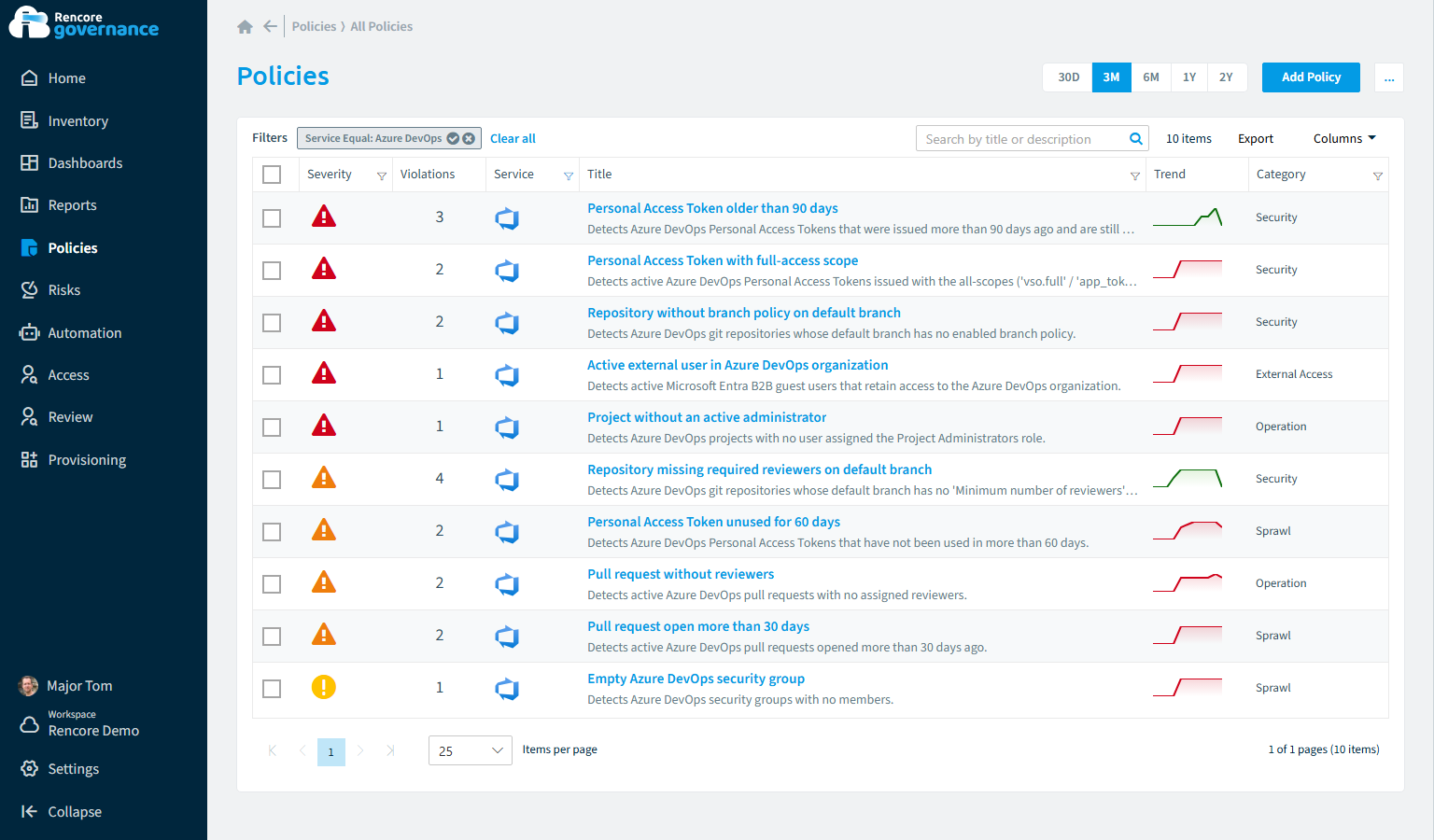Remove the Azure DevOps filter chip
Screen dimensions: 1434x840
(469, 138)
